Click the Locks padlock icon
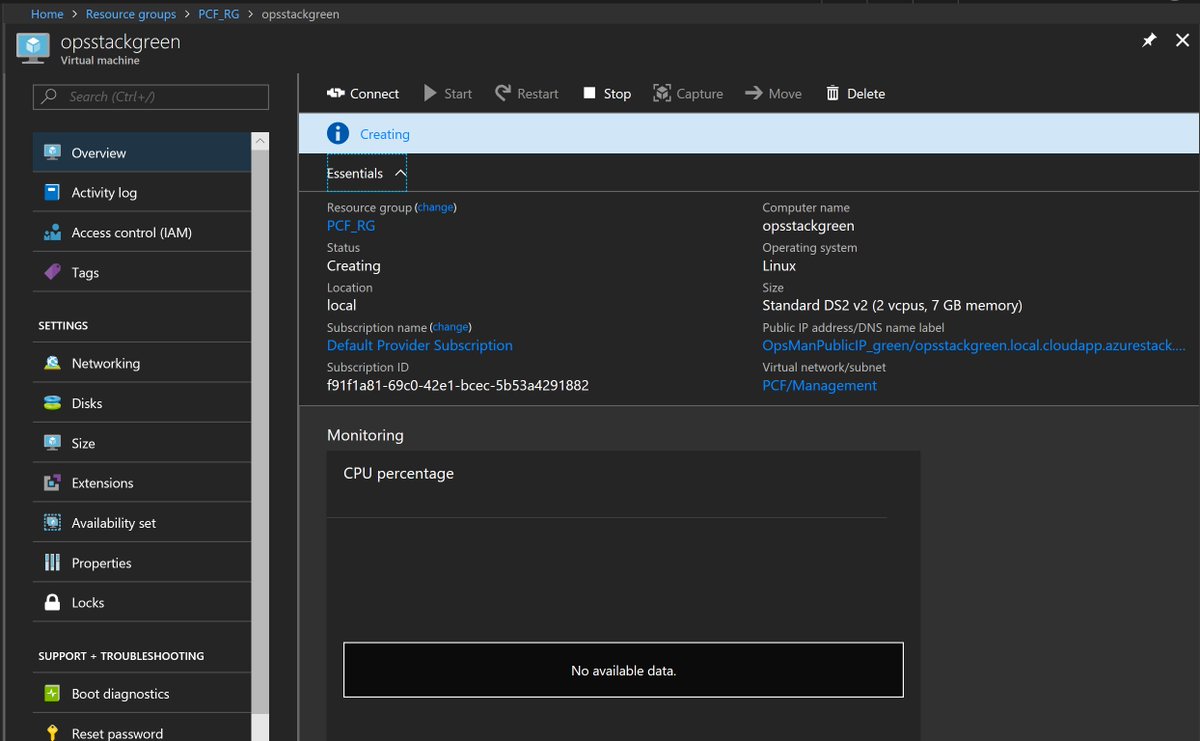 click(x=52, y=603)
